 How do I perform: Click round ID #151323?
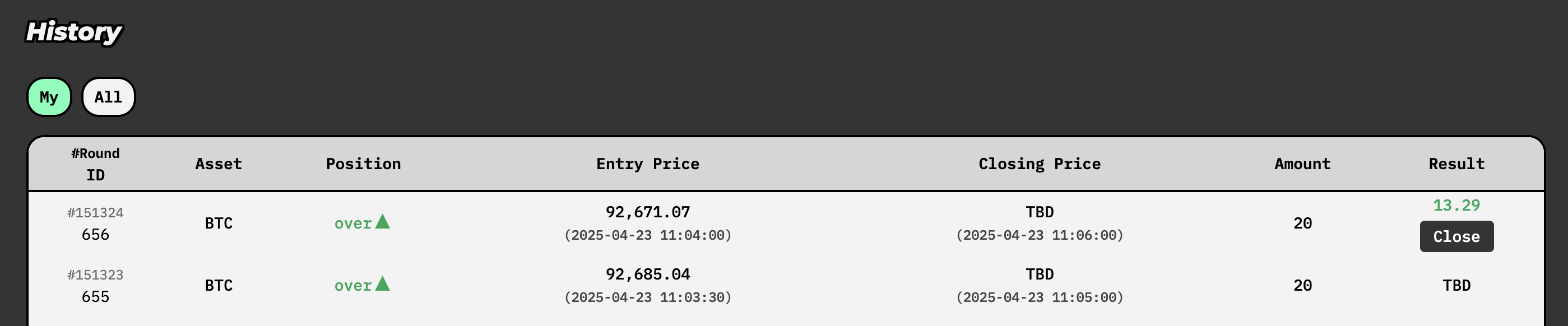pos(96,275)
